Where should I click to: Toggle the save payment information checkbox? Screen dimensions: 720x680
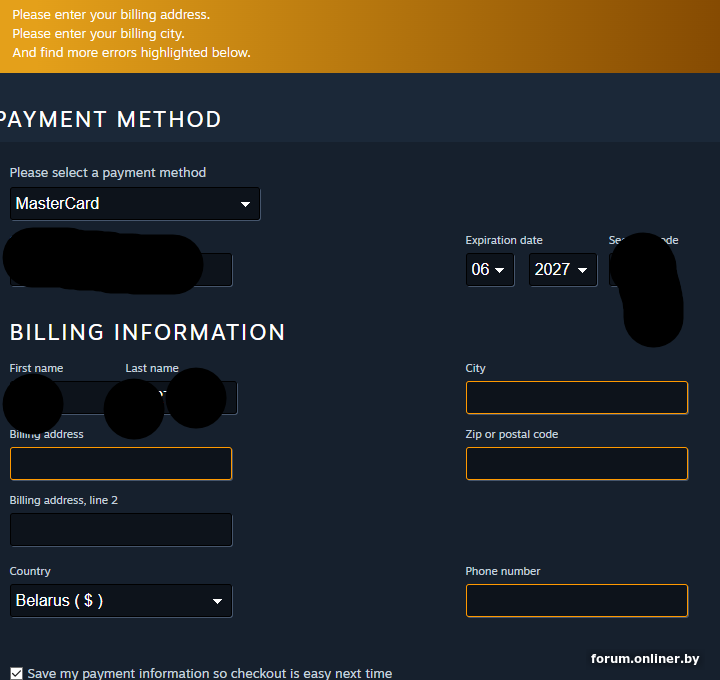(16, 673)
